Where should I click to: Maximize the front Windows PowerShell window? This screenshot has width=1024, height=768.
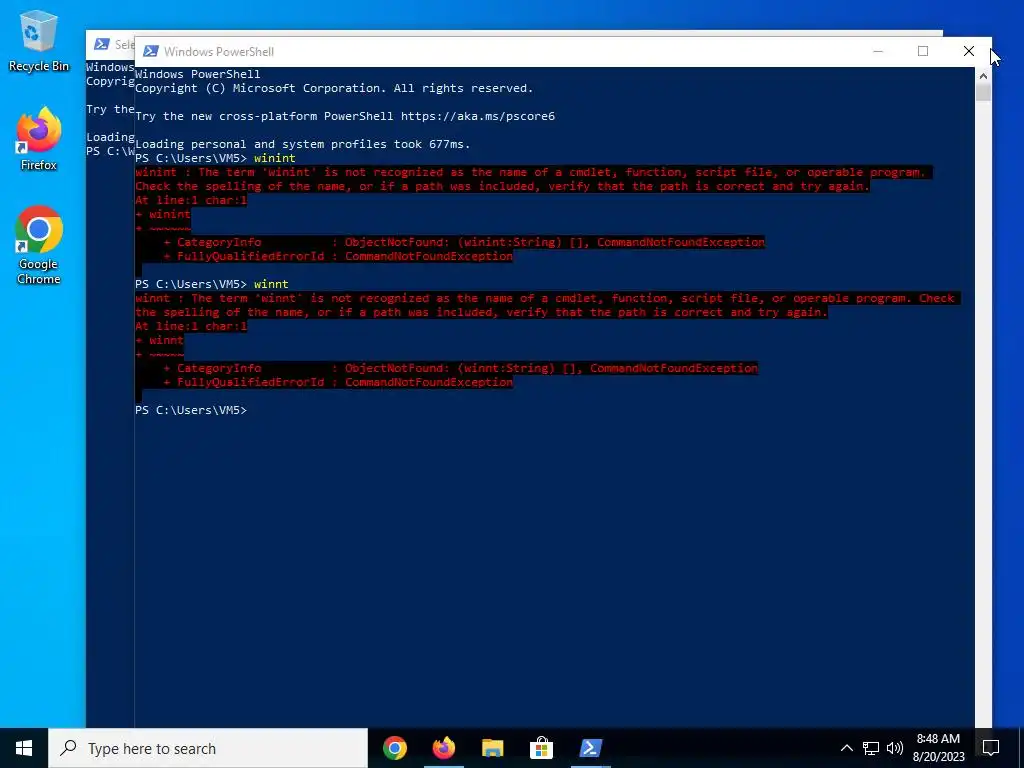point(923,51)
